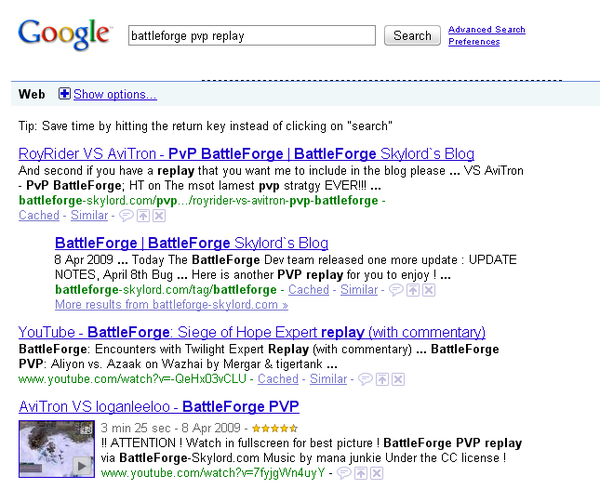Viewport: 600px width, 489px height.
Task: Remove the battleforge-skylord.com/tag/battleforge result
Action: (429, 290)
